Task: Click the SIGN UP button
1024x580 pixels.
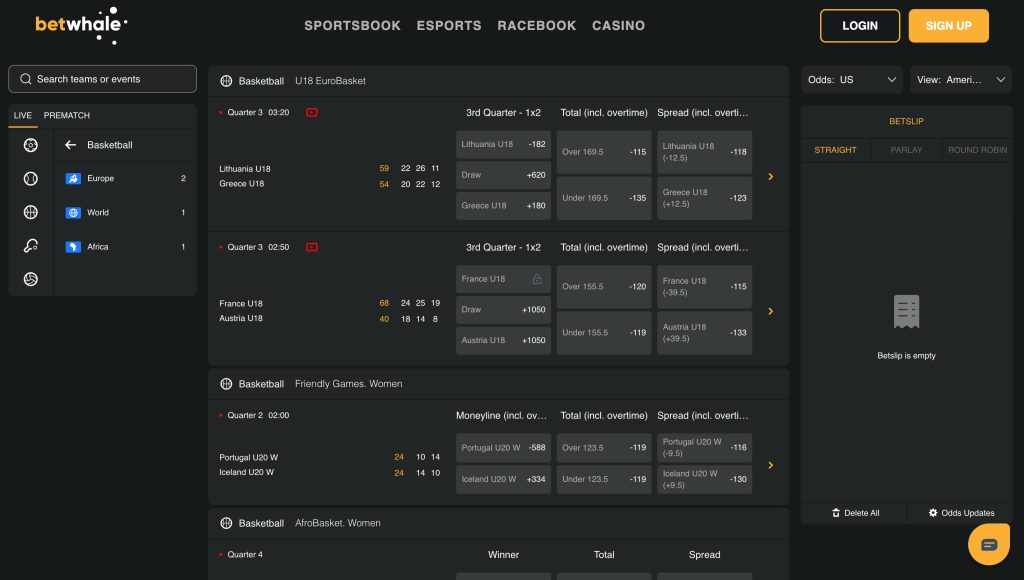Action: tap(948, 25)
